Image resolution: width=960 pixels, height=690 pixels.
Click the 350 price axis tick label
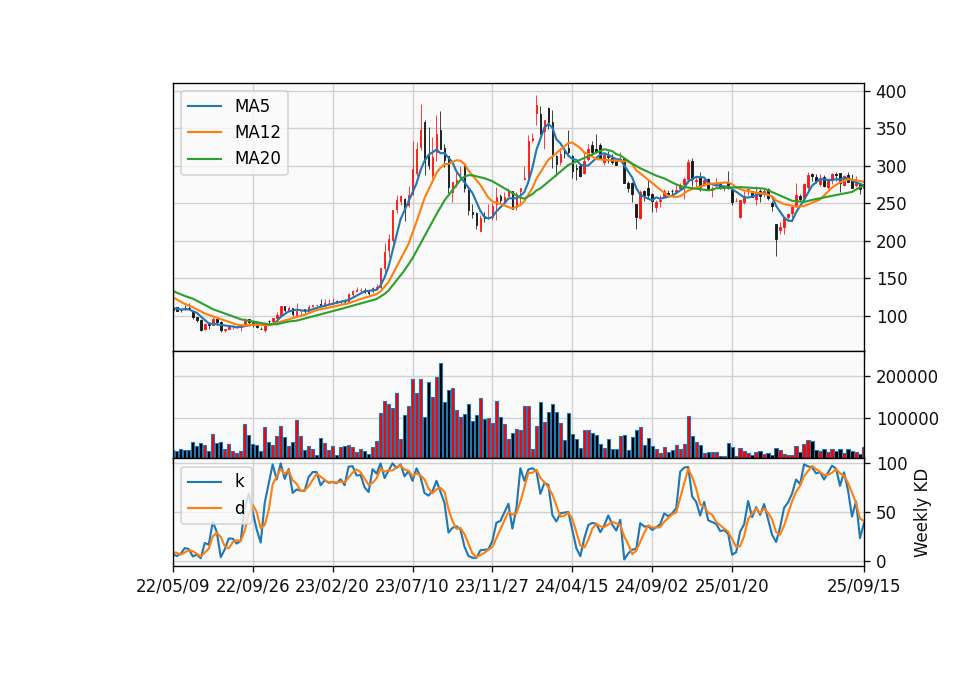[891, 129]
